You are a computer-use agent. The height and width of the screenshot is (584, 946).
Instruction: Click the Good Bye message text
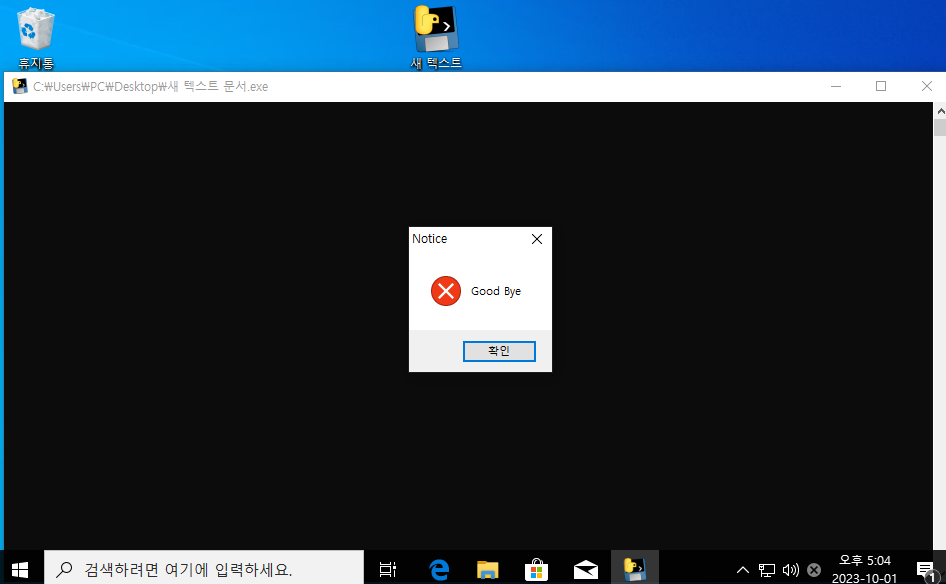click(495, 291)
